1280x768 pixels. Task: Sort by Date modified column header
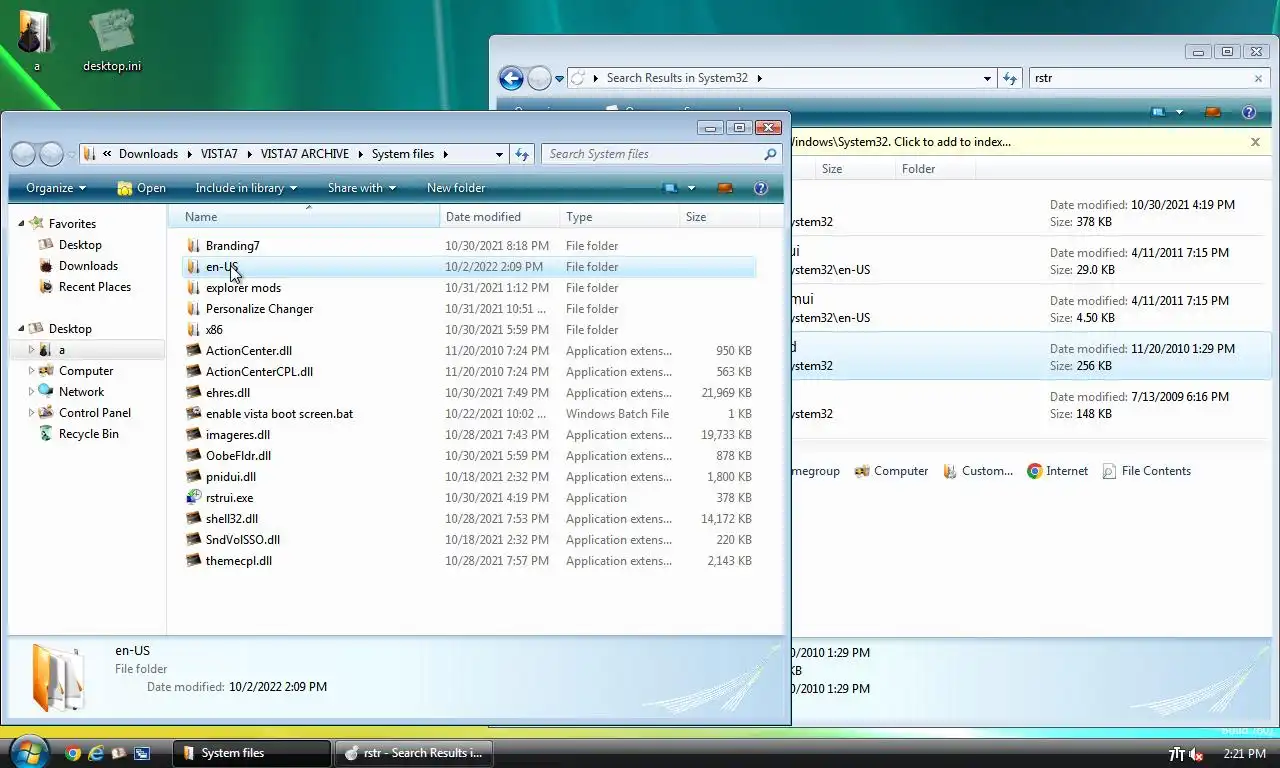click(x=500, y=217)
